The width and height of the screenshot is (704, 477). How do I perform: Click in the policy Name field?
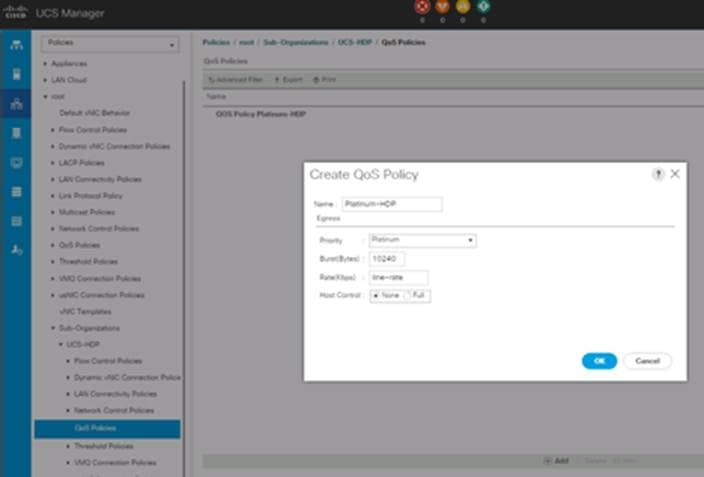(392, 204)
